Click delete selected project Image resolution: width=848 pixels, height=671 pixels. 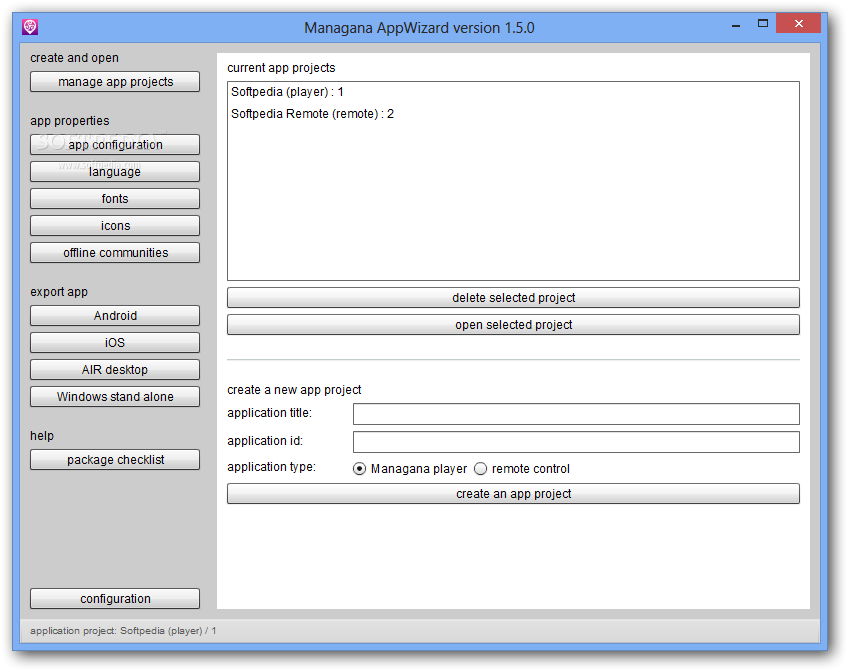(x=513, y=298)
